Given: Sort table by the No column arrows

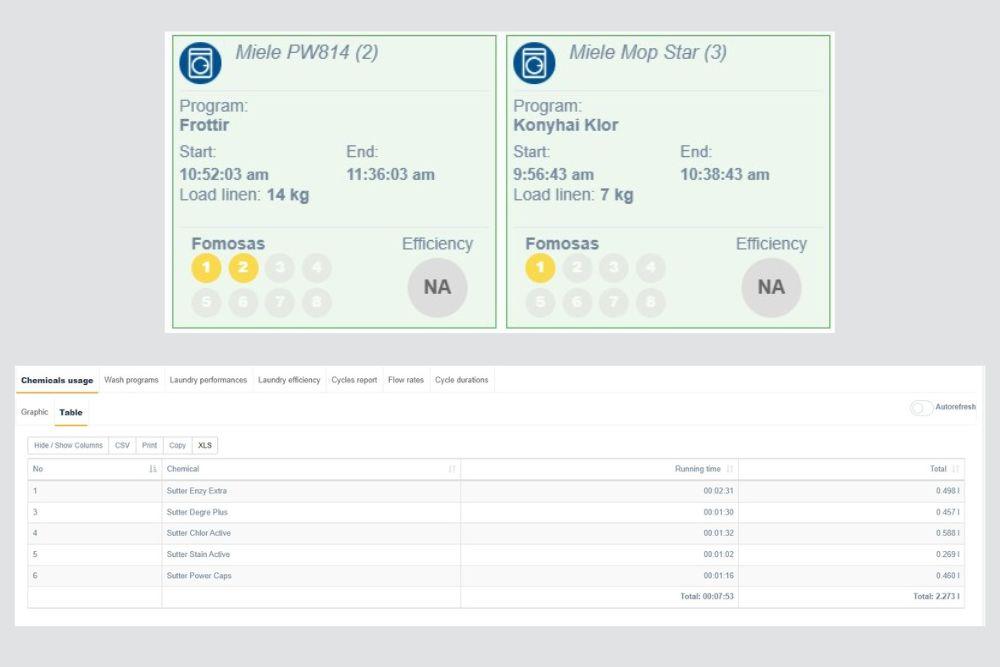Looking at the screenshot, I should [152, 469].
